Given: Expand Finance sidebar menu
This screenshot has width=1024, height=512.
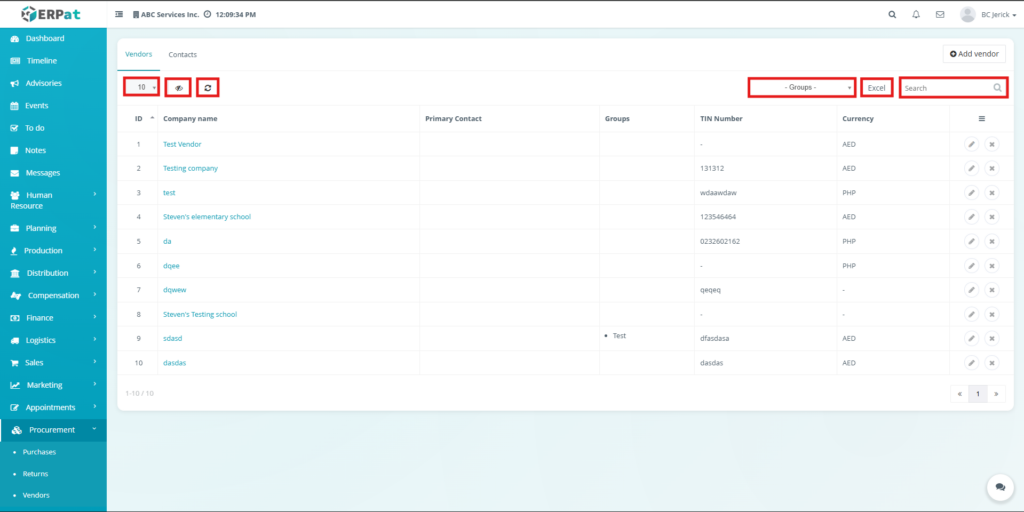Looking at the screenshot, I should [x=54, y=317].
